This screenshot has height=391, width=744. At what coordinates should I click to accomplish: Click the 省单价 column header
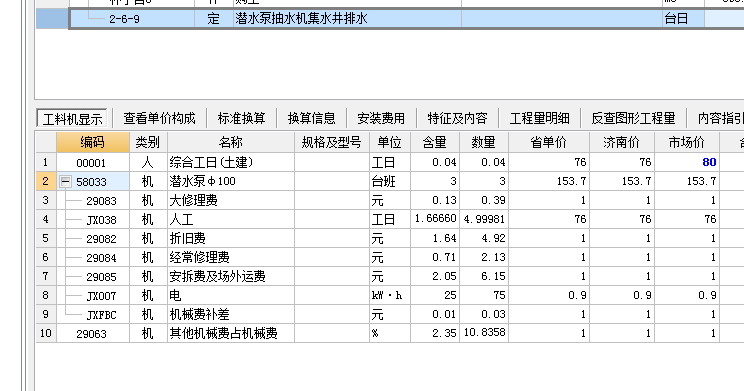(549, 142)
